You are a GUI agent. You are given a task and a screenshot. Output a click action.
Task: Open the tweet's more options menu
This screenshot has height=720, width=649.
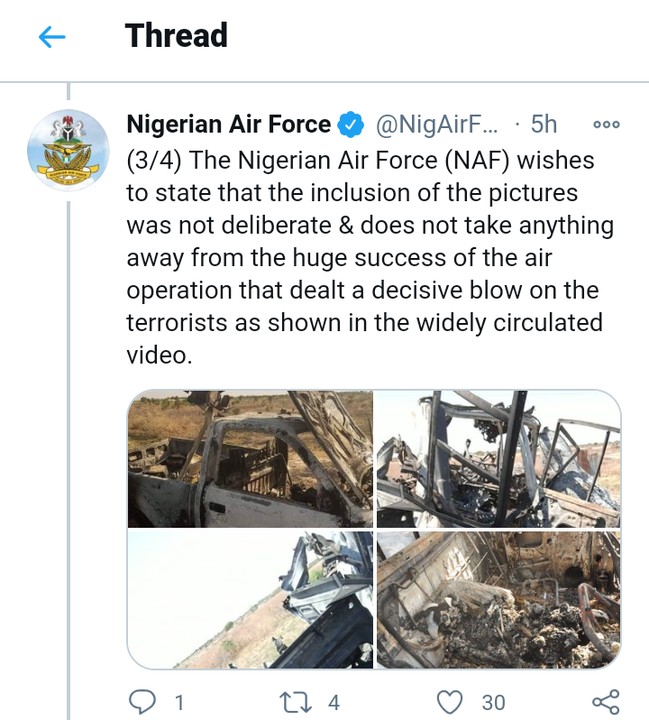606,125
